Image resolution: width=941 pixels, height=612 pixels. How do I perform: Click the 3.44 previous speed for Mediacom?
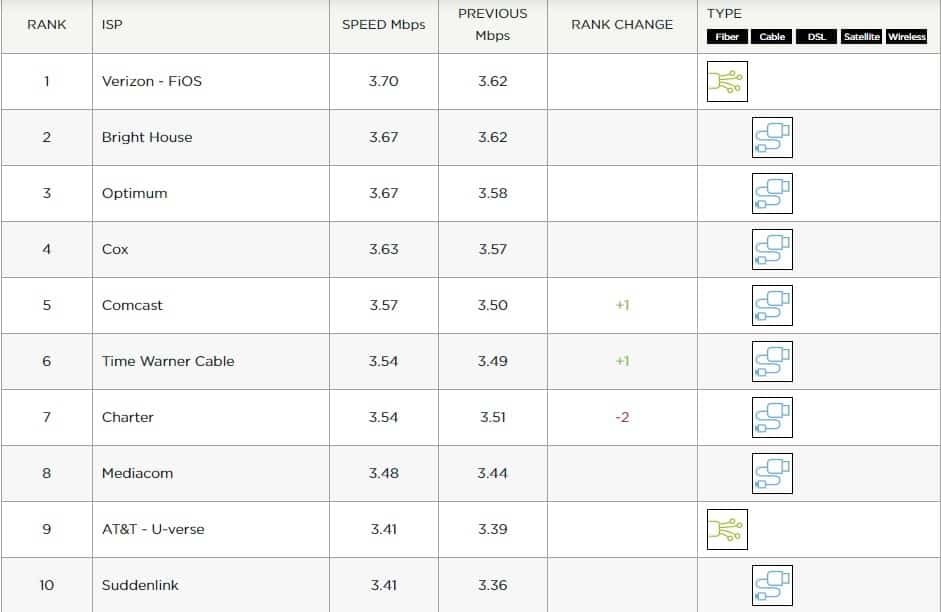493,473
